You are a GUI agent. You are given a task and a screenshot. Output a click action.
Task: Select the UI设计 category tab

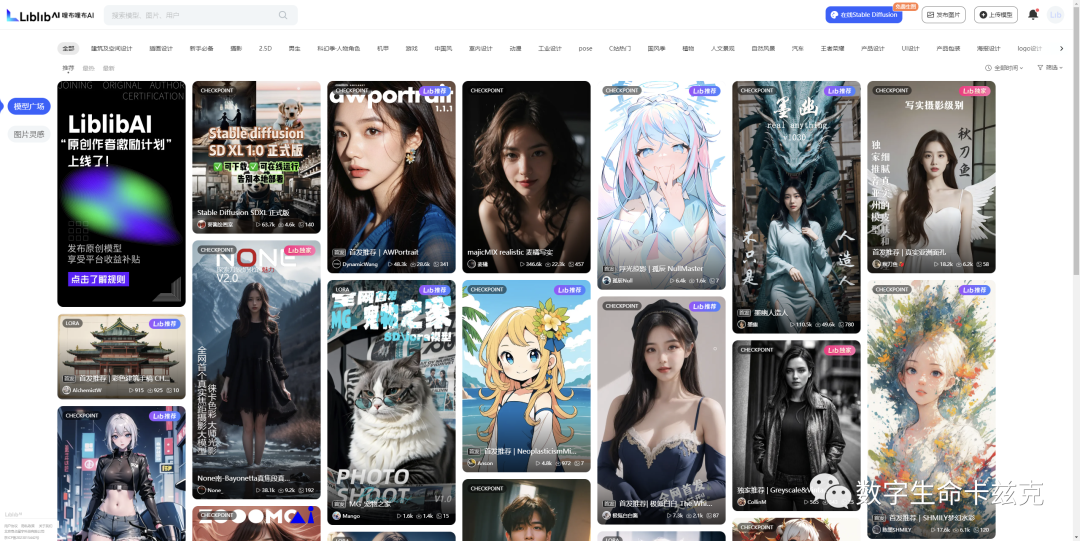pyautogui.click(x=911, y=48)
